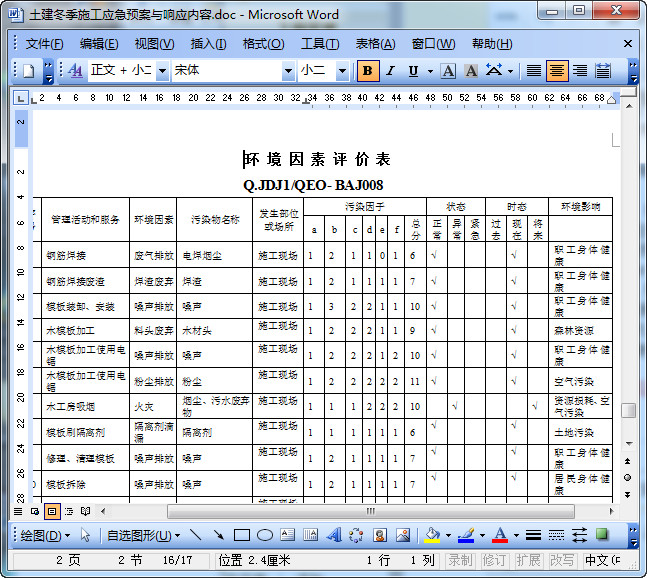Expand the font size dropdown showing 小二

pos(342,71)
